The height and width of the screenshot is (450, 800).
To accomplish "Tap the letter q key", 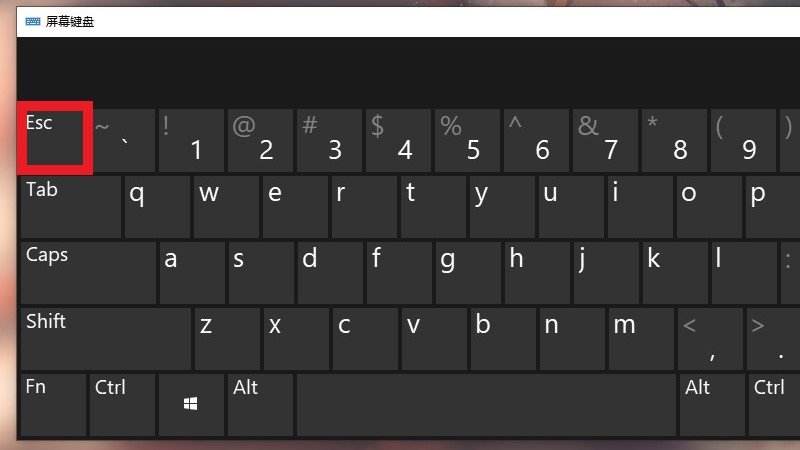I will 157,207.
